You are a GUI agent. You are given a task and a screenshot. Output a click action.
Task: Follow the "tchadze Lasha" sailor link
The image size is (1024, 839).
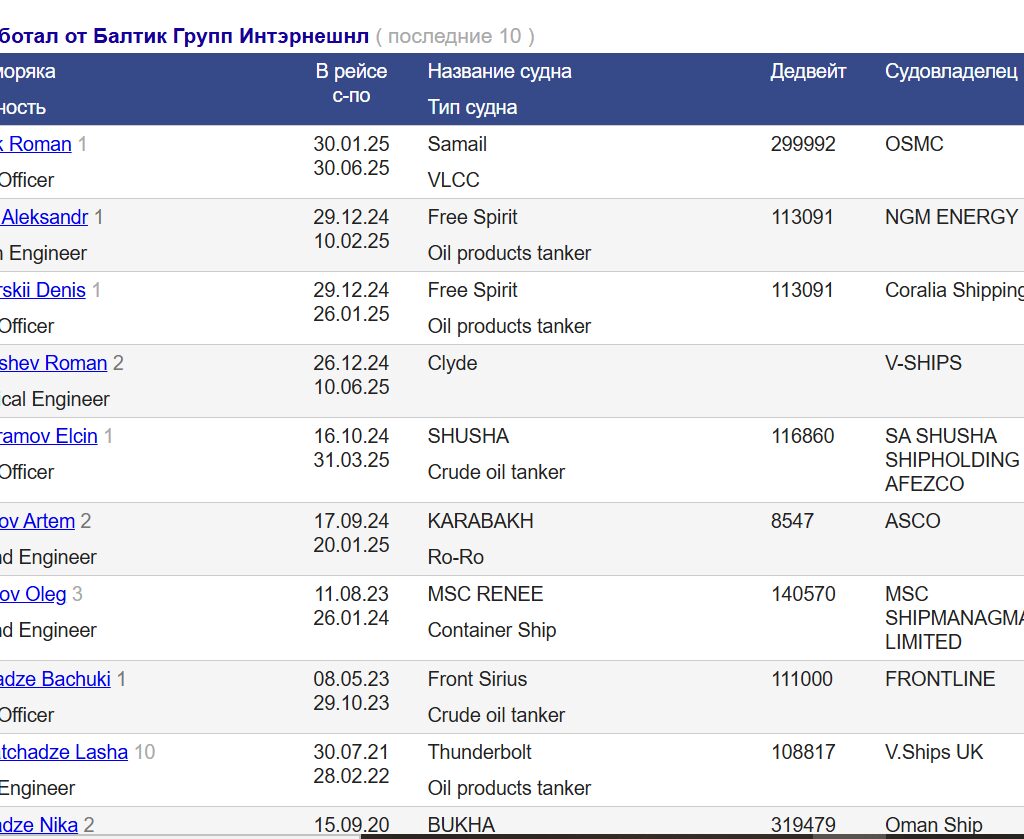tap(64, 752)
